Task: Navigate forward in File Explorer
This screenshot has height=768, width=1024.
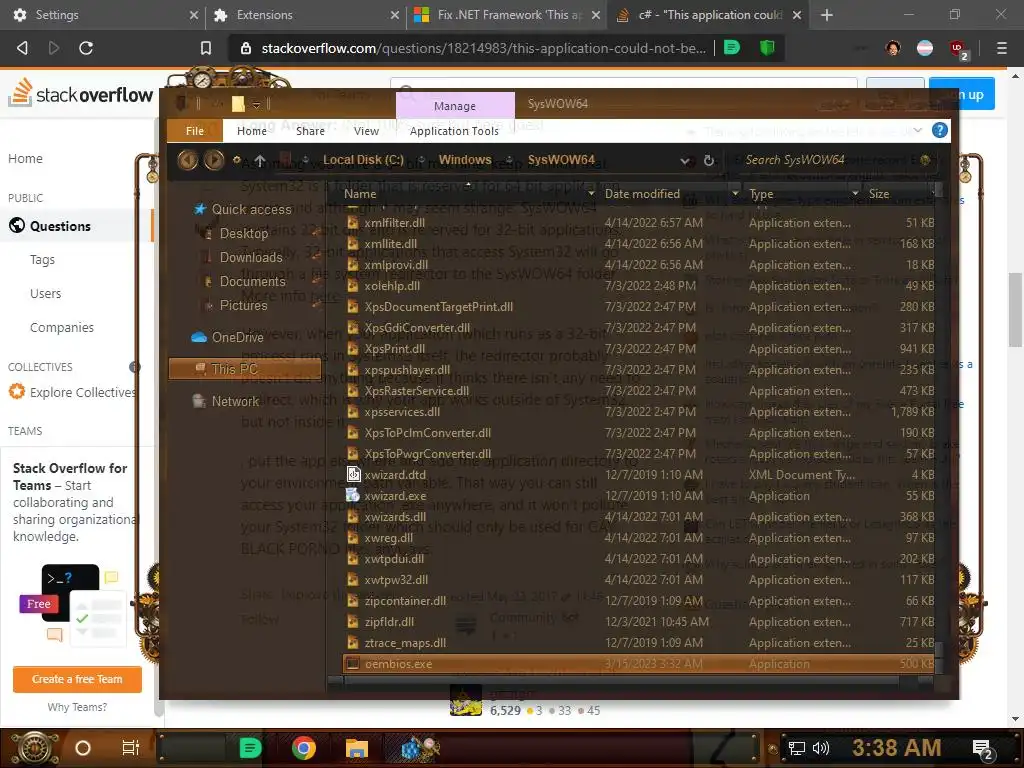Action: pyautogui.click(x=214, y=159)
